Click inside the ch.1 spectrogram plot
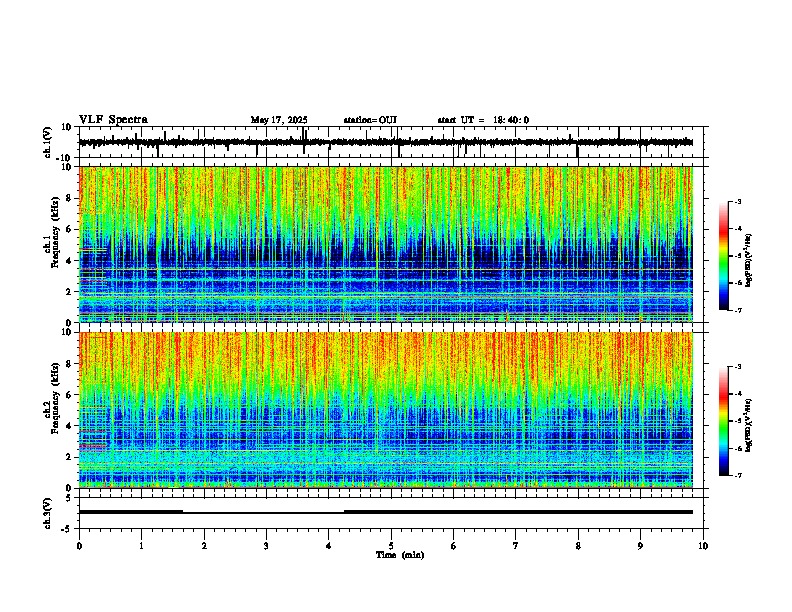The width and height of the screenshot is (792, 612). pos(386,244)
